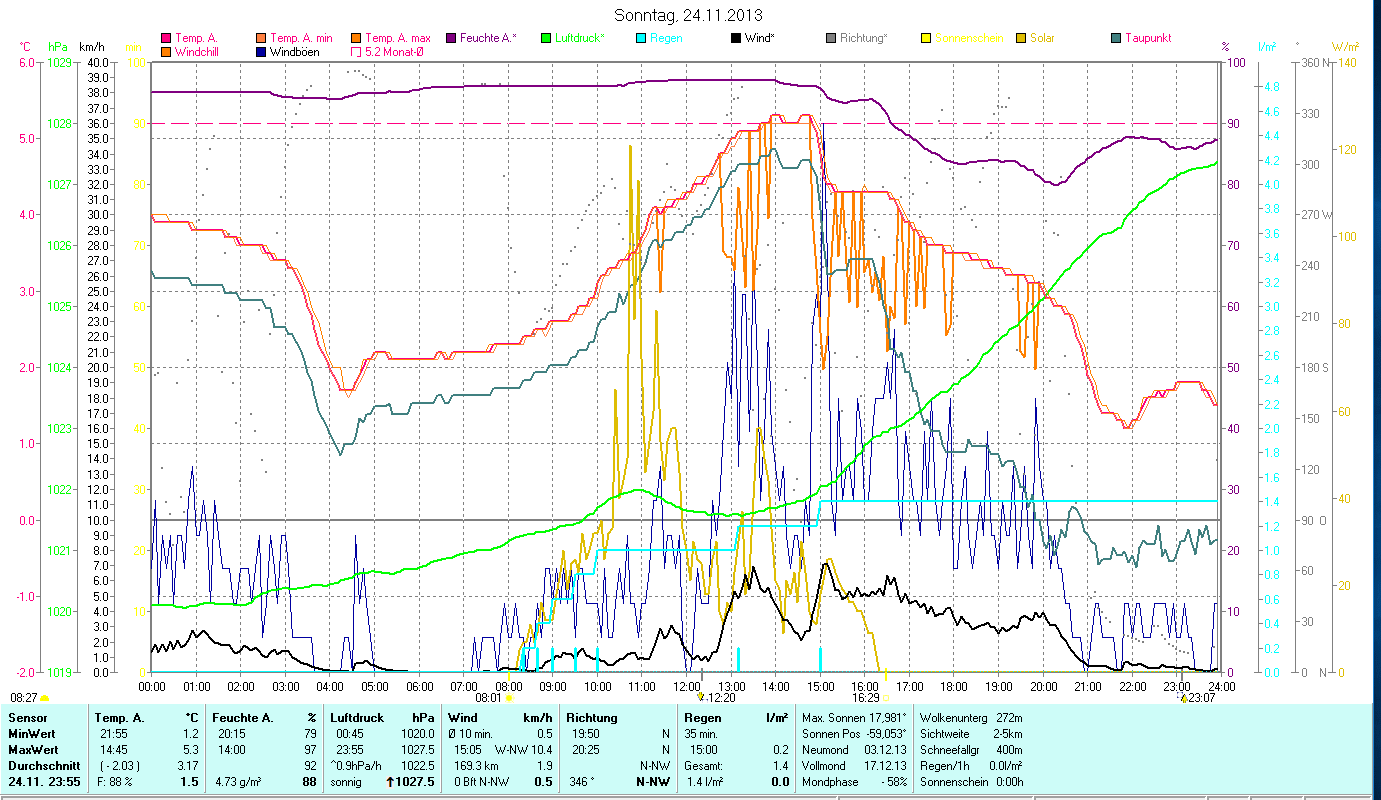The height and width of the screenshot is (800, 1381).
Task: Click the 346 ° wind direction value
Action: (581, 782)
